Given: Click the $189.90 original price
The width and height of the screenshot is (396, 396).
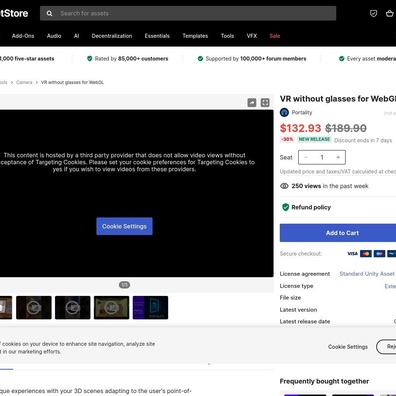Looking at the screenshot, I should tap(346, 128).
